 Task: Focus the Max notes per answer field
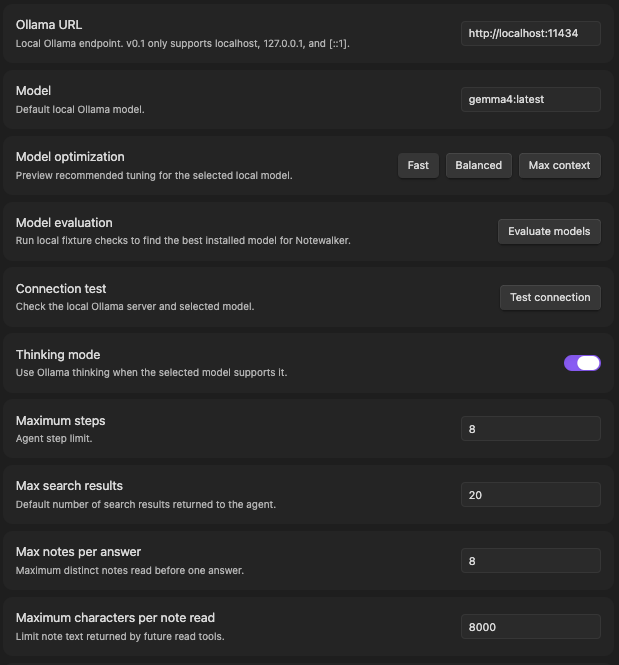coord(531,561)
